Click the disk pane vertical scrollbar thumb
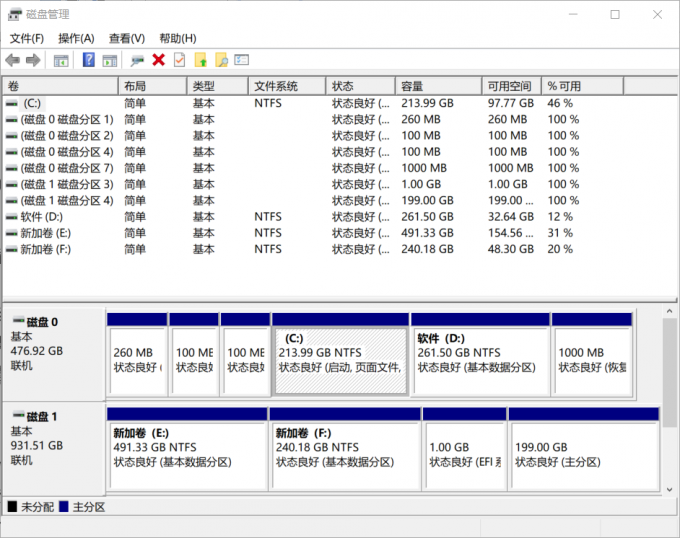The width and height of the screenshot is (680, 538). [669, 372]
